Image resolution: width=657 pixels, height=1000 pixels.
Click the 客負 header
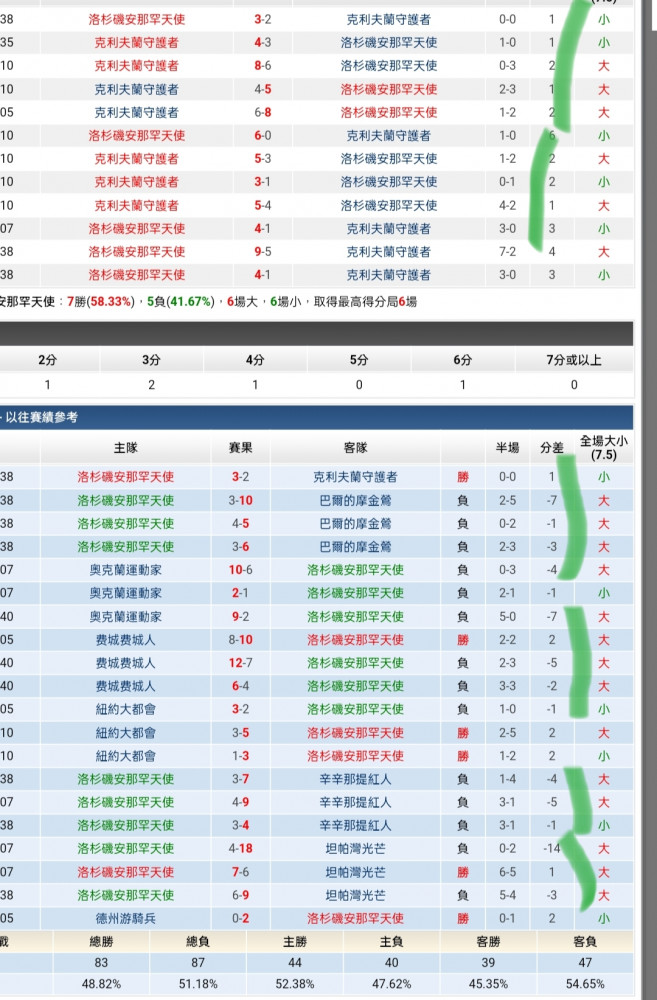click(x=585, y=941)
